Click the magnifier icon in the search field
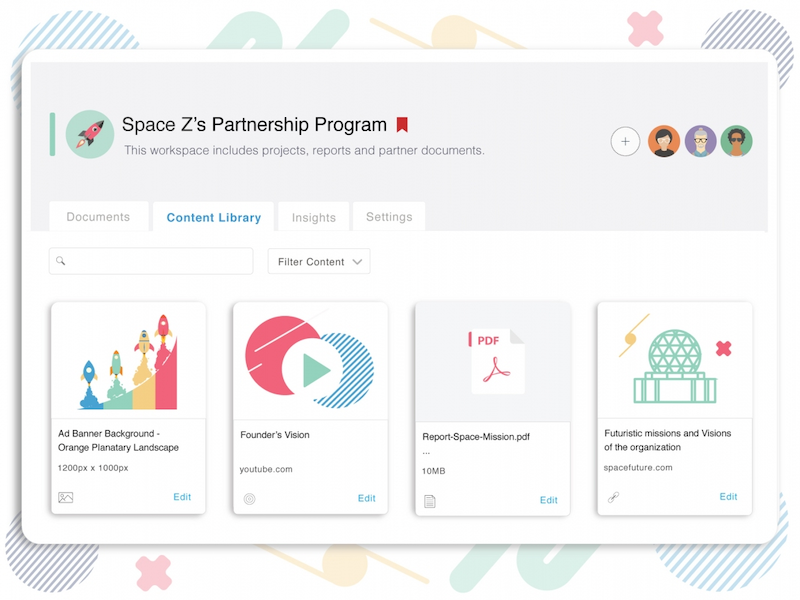Viewport: 800px width, 600px height. tap(62, 261)
